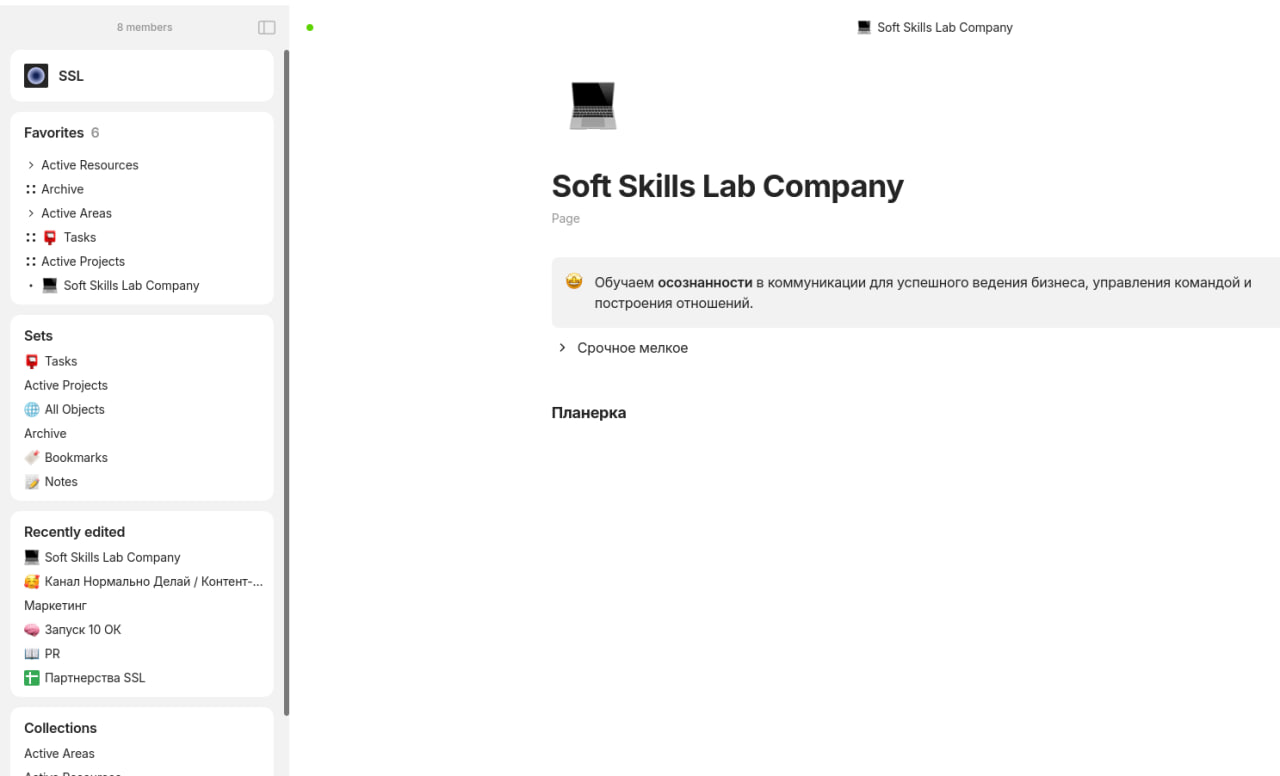Click the Soft Skills Lab Company title

coord(727,186)
